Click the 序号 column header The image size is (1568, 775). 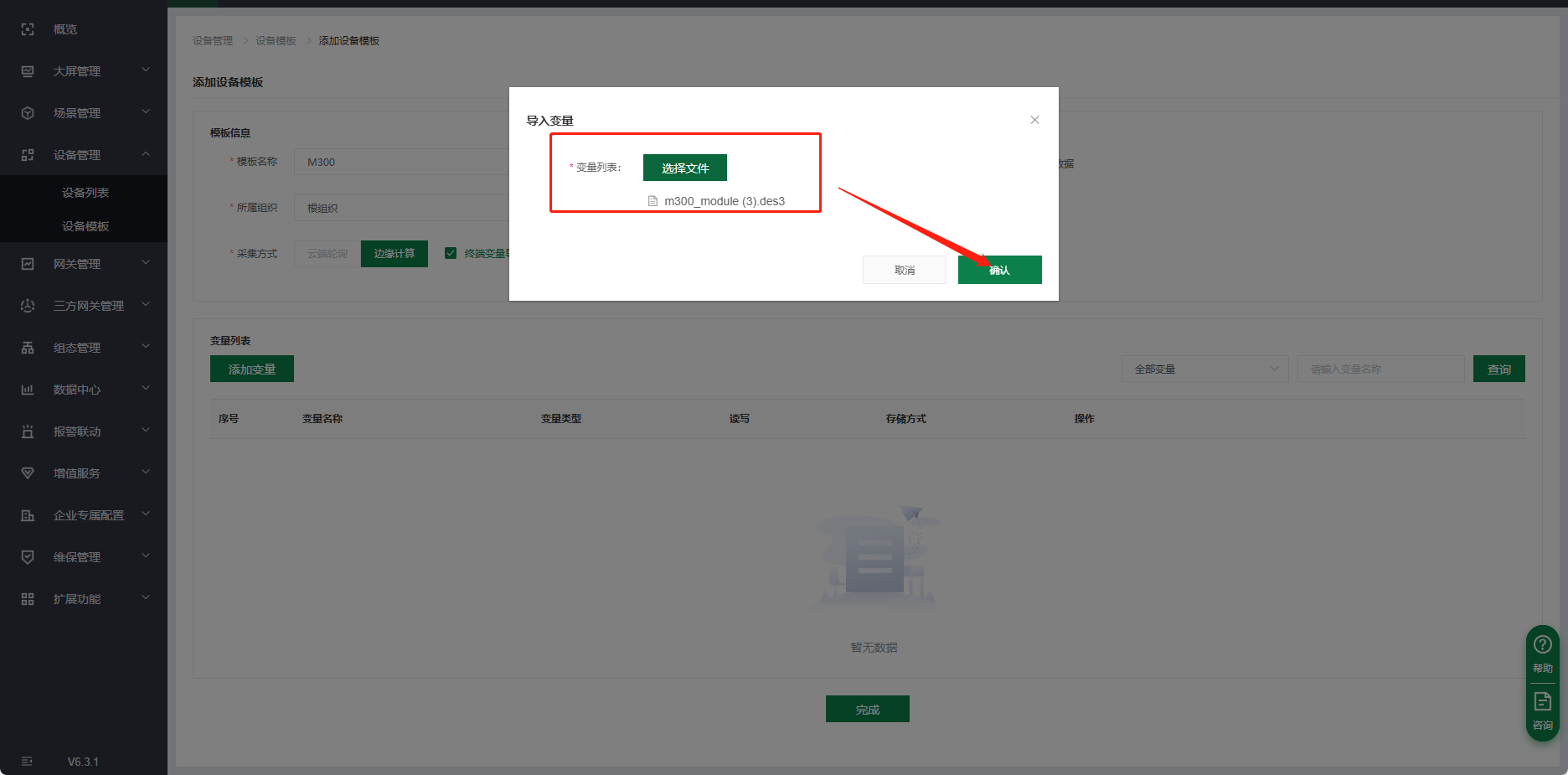(229, 419)
